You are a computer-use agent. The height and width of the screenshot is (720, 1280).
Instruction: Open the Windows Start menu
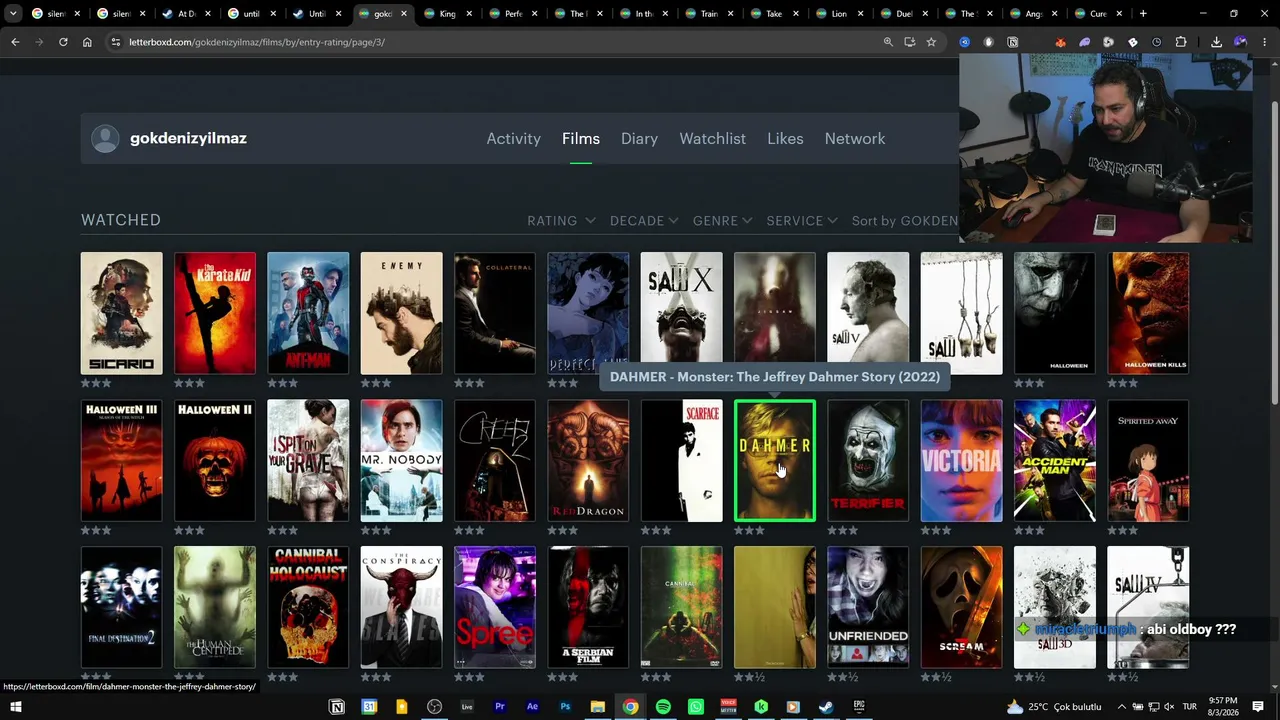[x=15, y=707]
